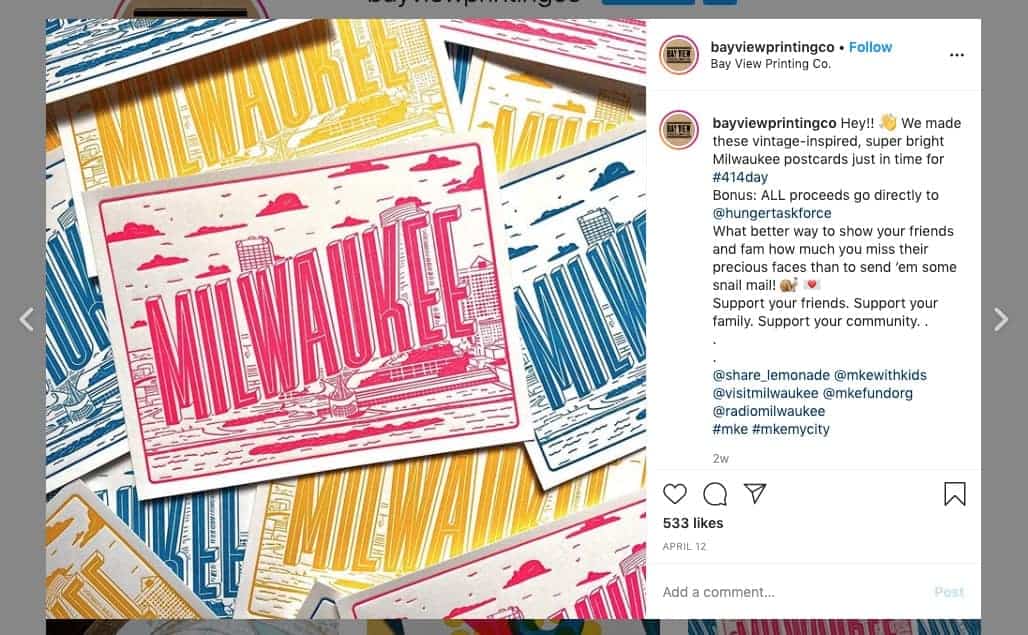This screenshot has width=1028, height=635.
Task: Share post with paper plane icon
Action: click(755, 493)
